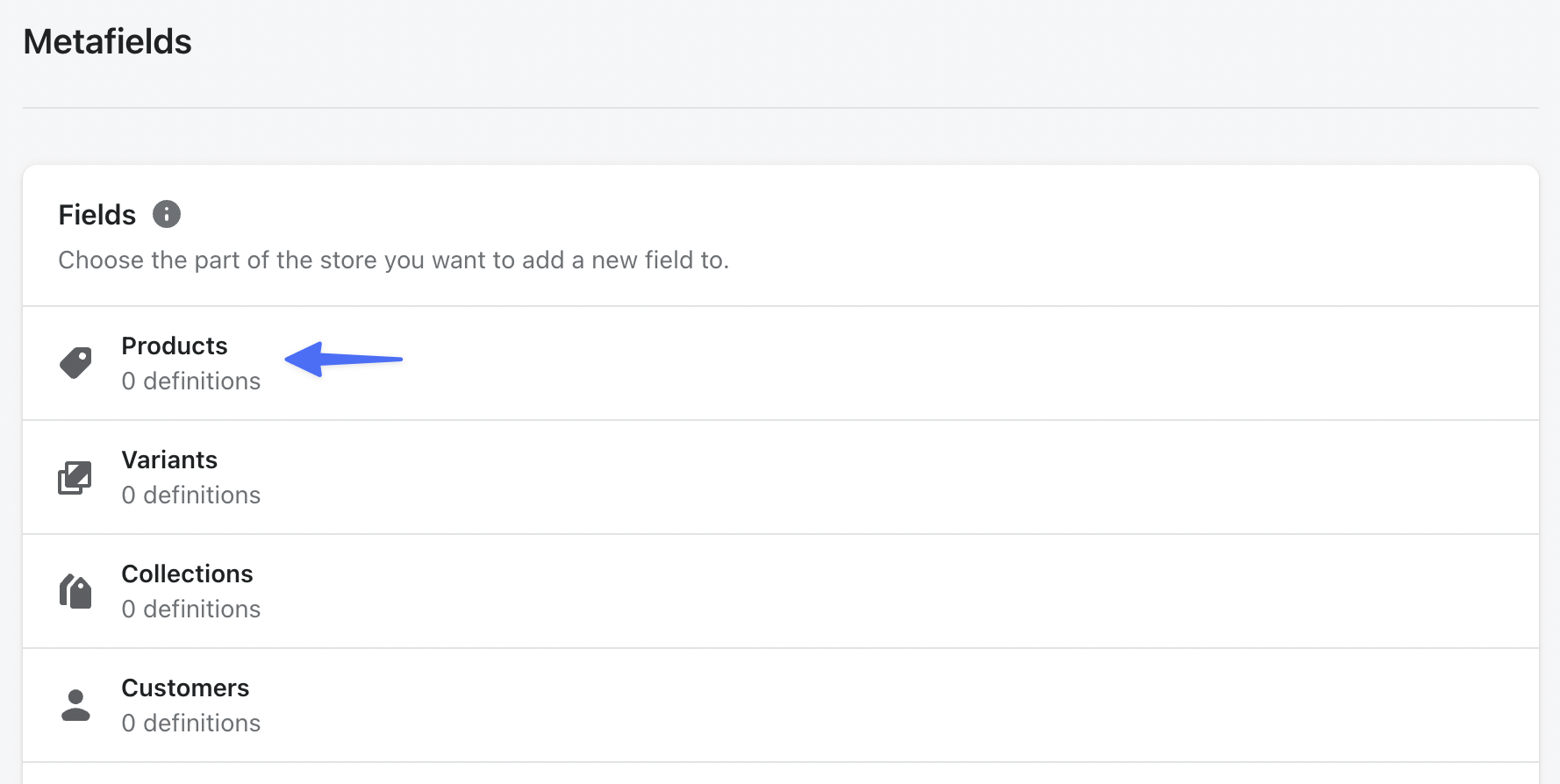This screenshot has width=1560, height=784.
Task: Click the info icon beside Fields heading
Action: coord(167,213)
